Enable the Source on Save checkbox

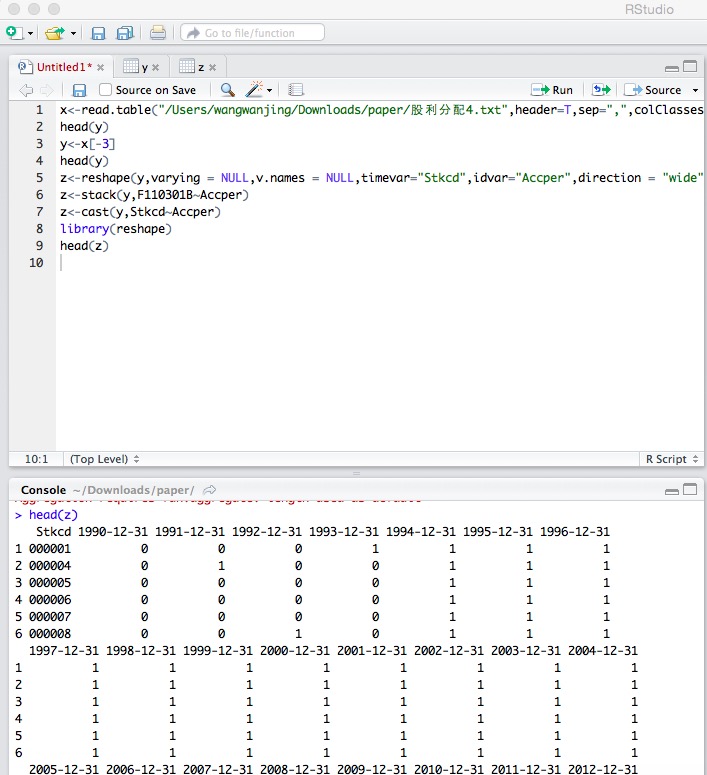point(106,90)
